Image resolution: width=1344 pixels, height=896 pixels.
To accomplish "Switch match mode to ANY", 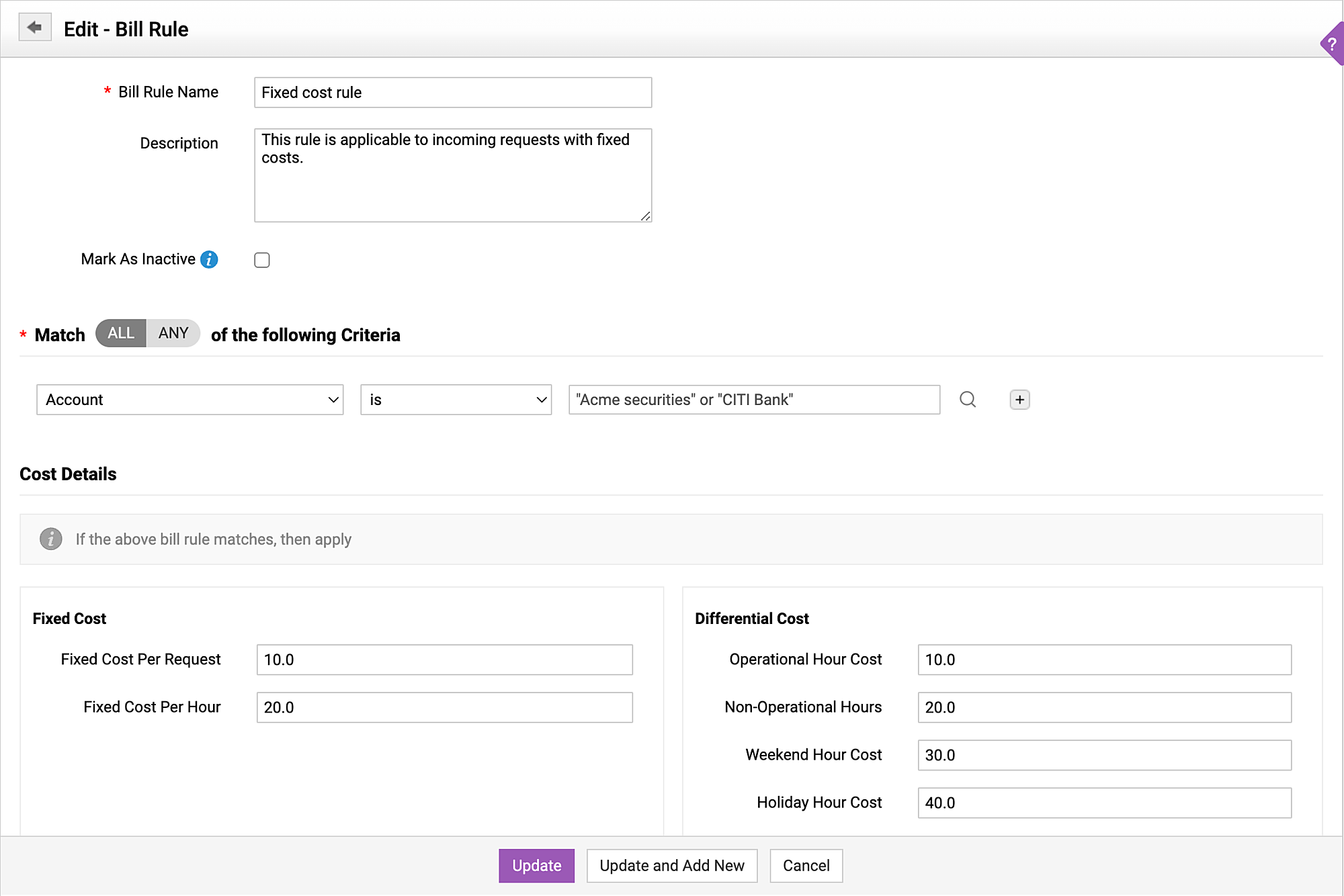I will pos(173,333).
